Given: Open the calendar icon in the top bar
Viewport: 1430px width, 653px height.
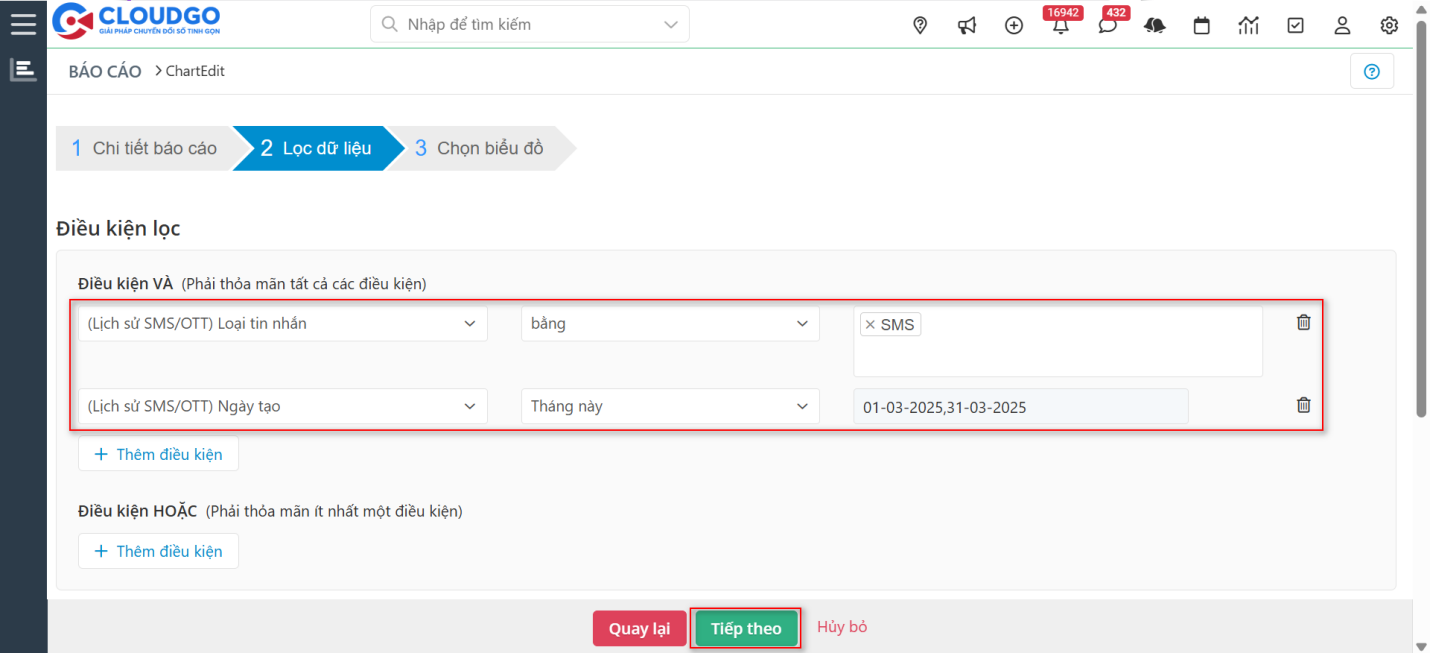Looking at the screenshot, I should click(x=1201, y=25).
